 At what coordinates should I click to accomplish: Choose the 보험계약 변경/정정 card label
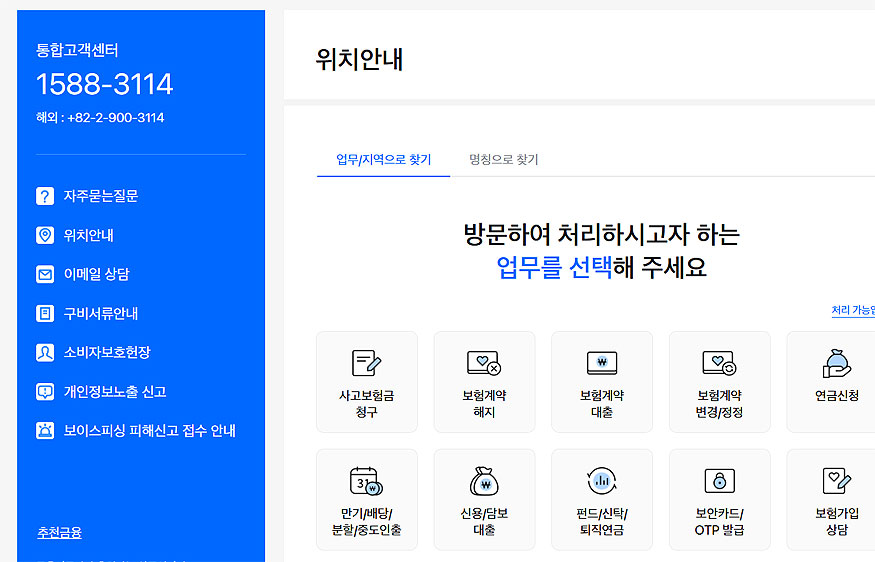click(719, 404)
